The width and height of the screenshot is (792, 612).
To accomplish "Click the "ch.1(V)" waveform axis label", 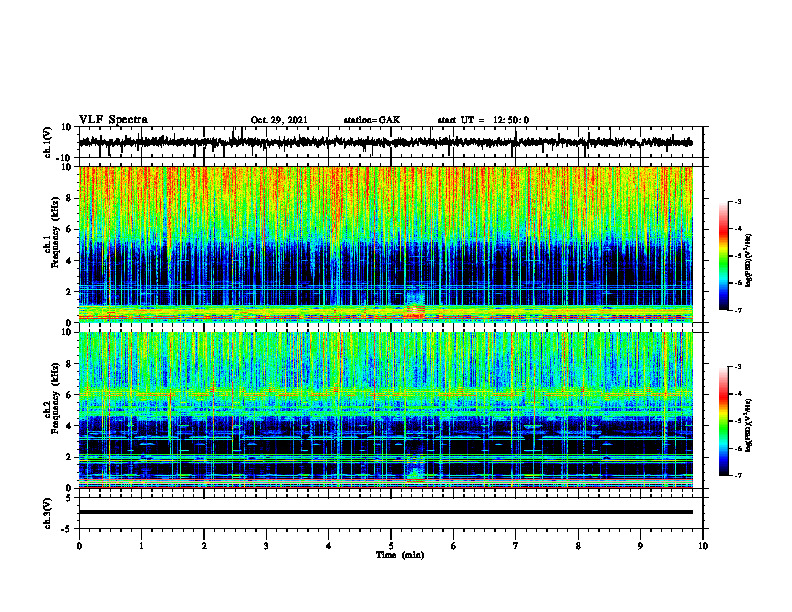I will coord(48,142).
